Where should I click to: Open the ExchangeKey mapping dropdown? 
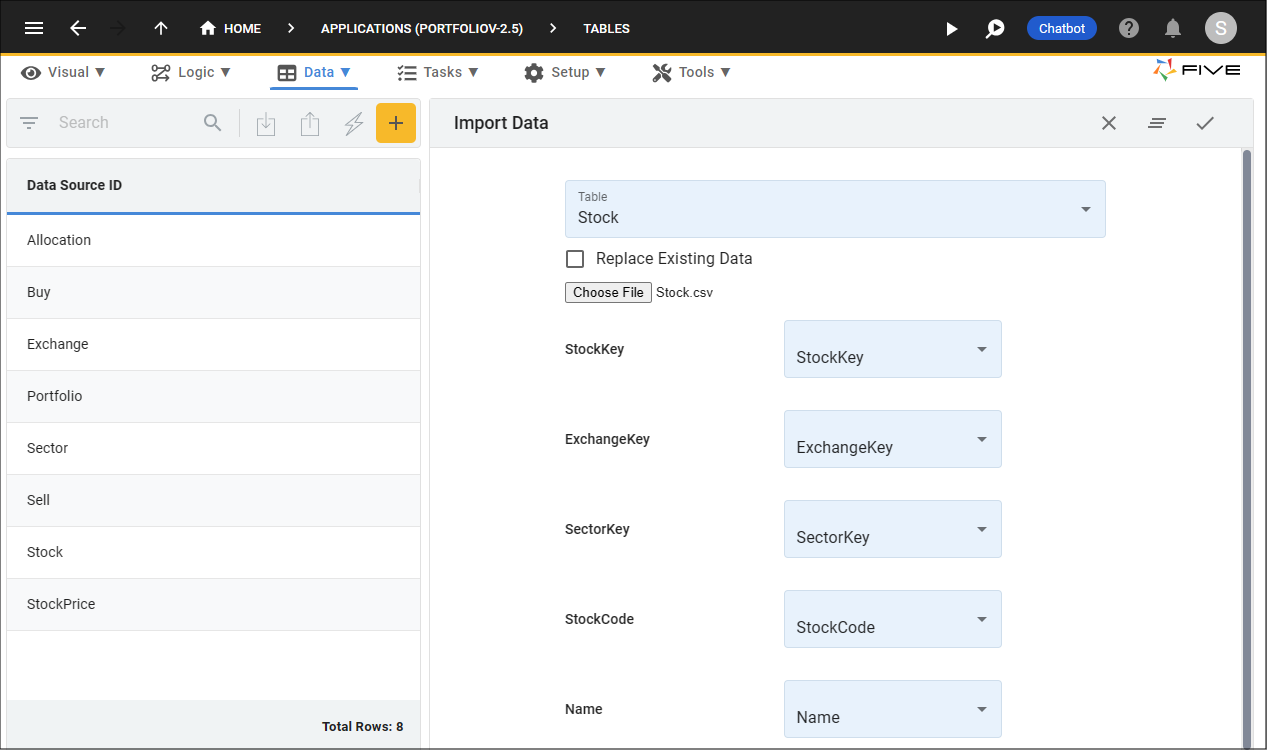pyautogui.click(x=893, y=439)
